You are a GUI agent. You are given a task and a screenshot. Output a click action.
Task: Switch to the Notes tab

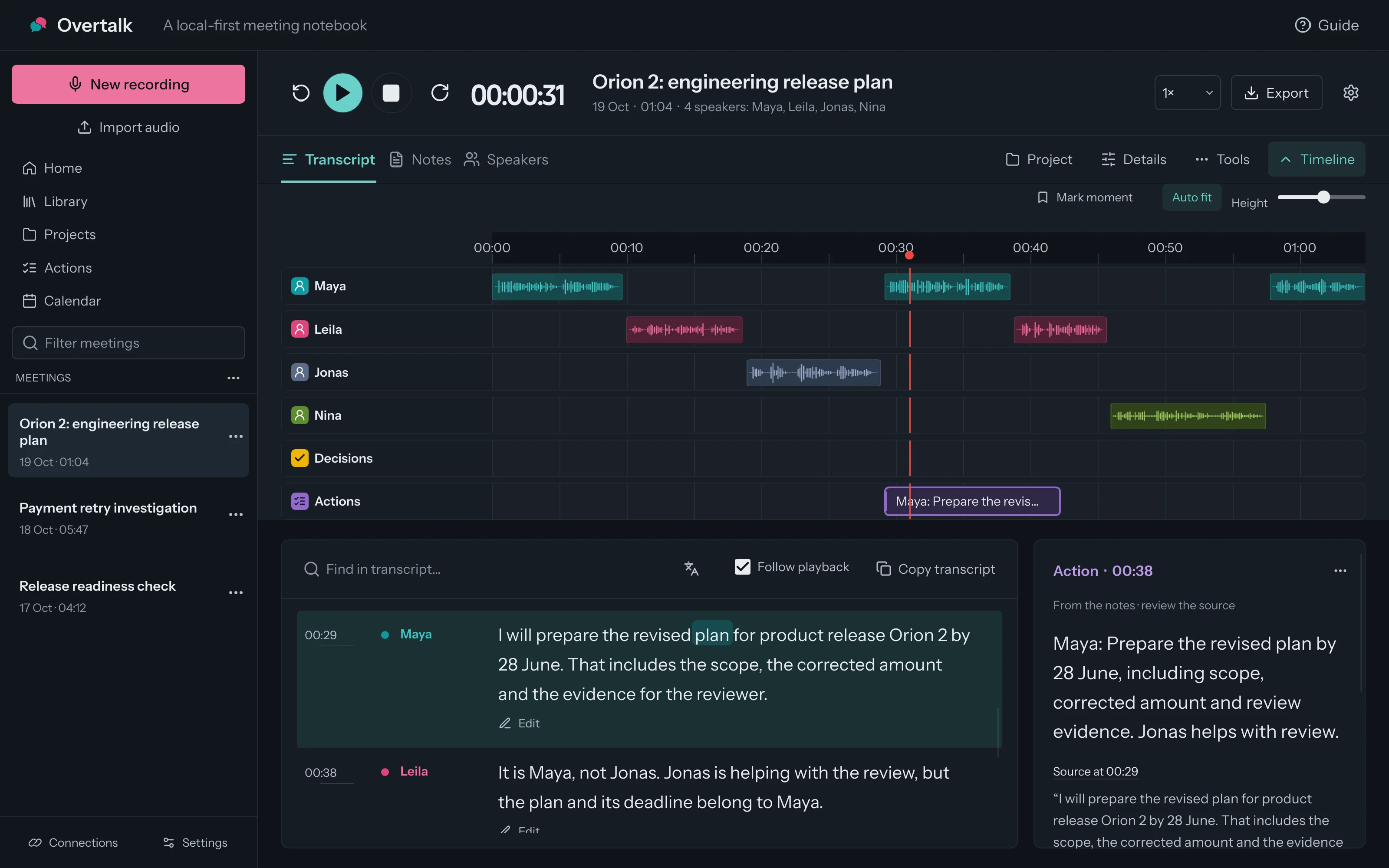tap(420, 160)
